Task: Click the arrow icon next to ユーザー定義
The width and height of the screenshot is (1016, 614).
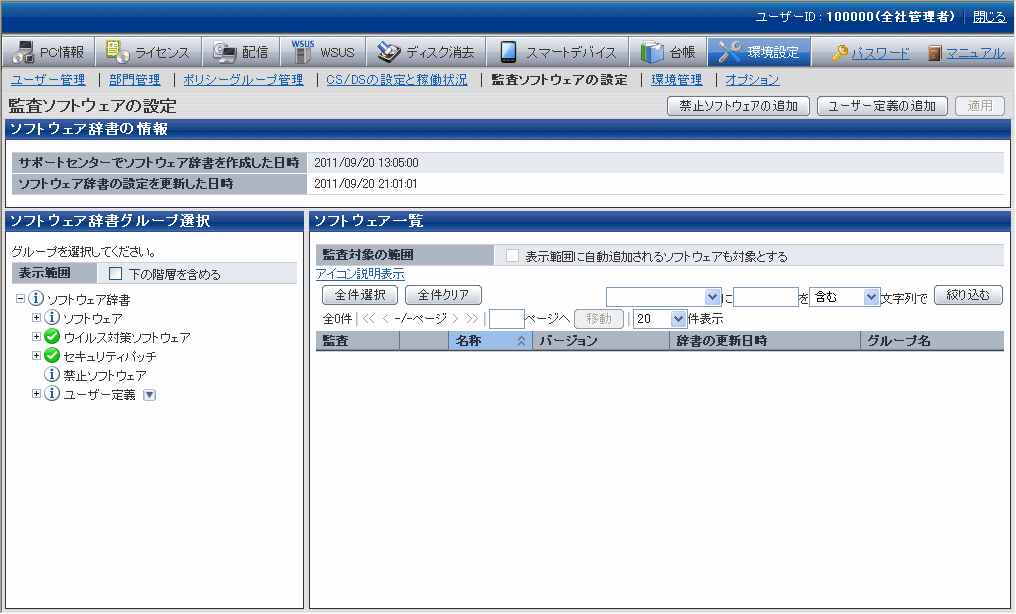Action: tap(150, 395)
